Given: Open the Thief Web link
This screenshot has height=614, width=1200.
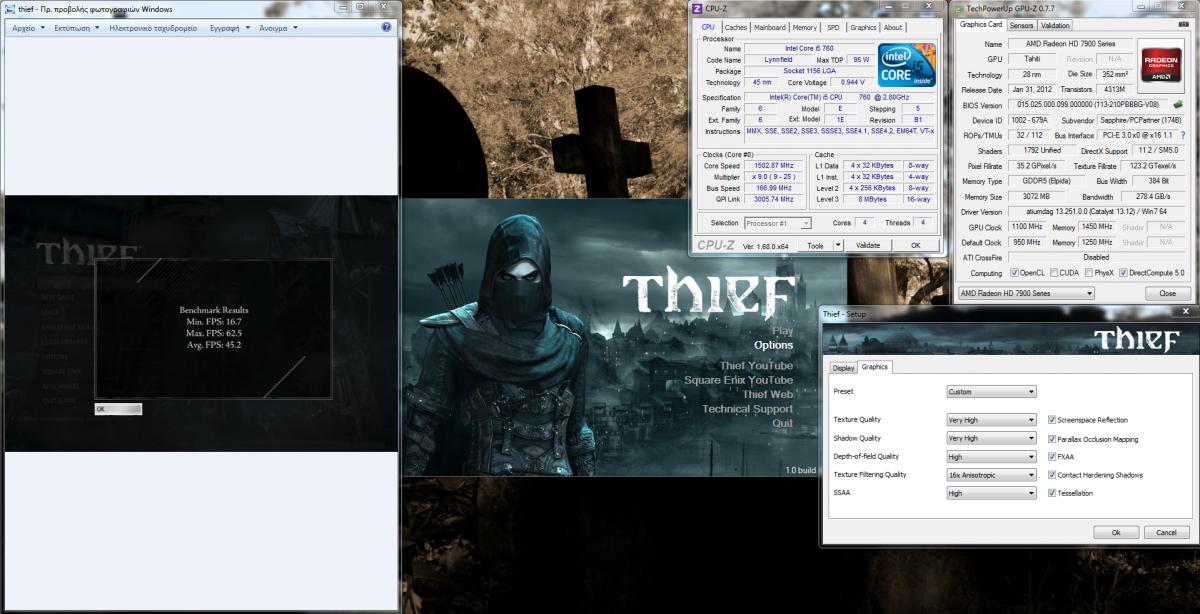Looking at the screenshot, I should (x=768, y=394).
